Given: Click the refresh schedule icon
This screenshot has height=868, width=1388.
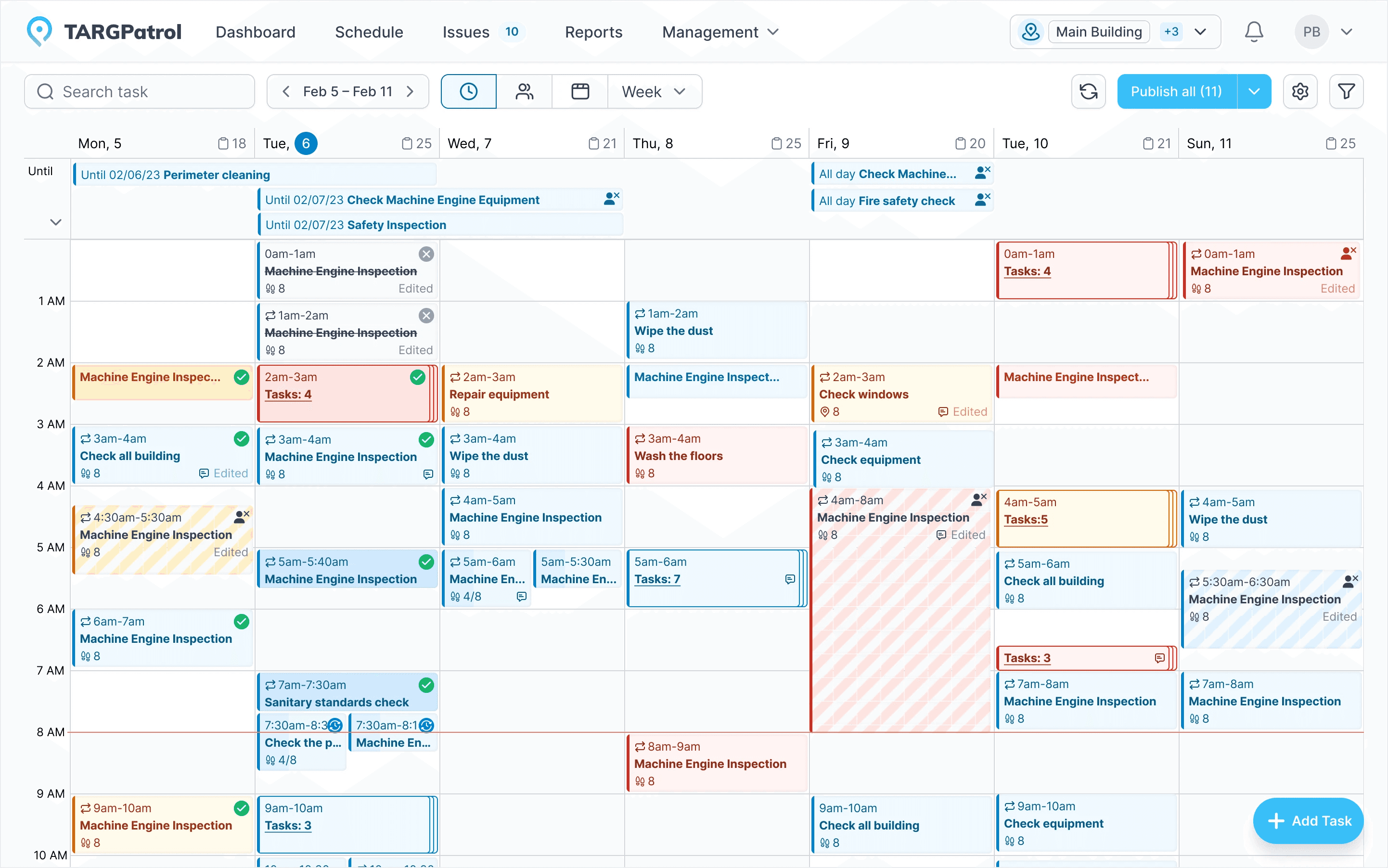Looking at the screenshot, I should [x=1088, y=91].
